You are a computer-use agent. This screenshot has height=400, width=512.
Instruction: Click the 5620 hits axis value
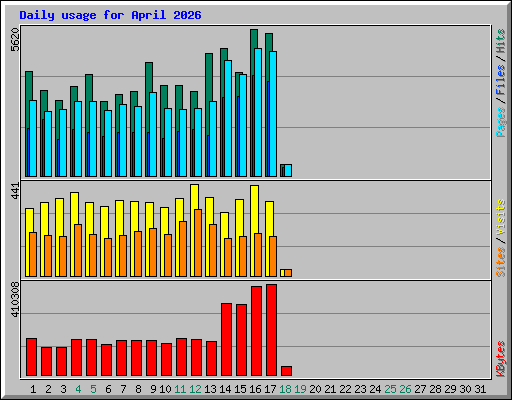15,40
